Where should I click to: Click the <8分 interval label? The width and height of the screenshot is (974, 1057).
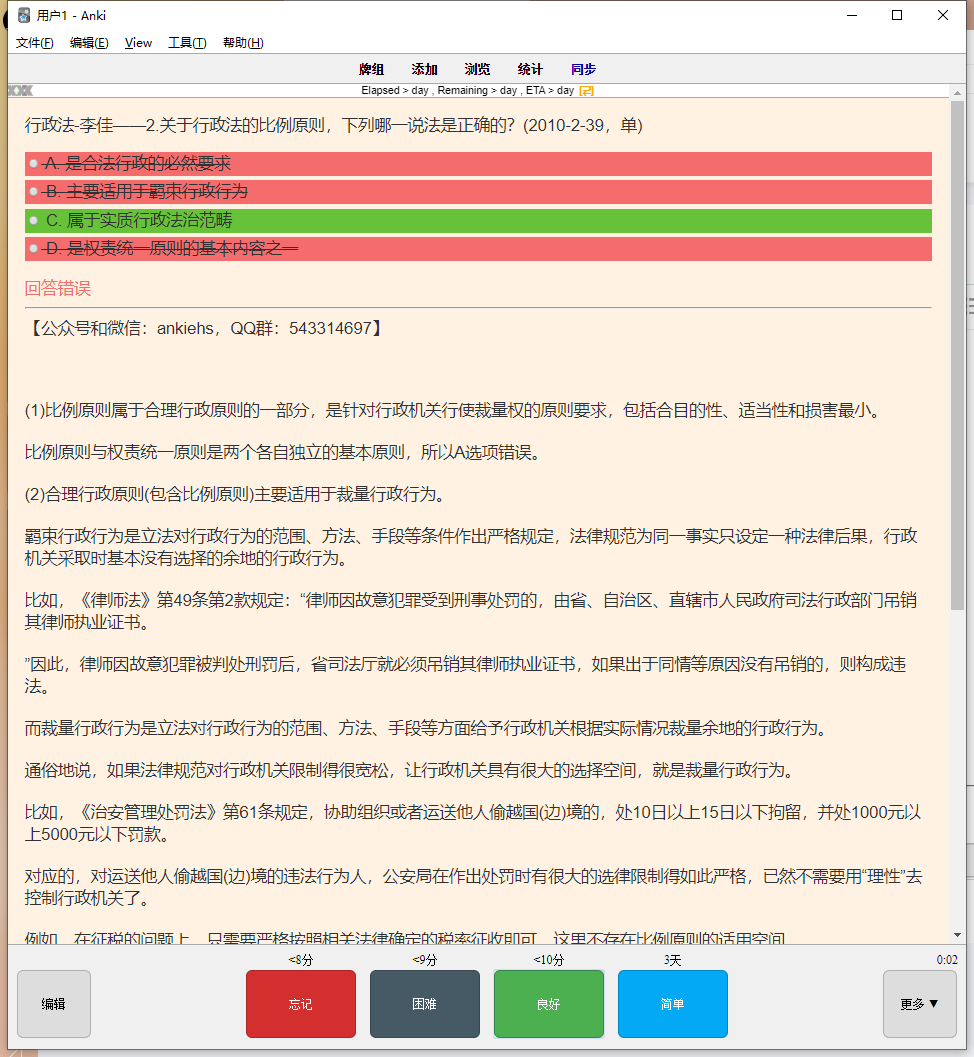coord(301,959)
